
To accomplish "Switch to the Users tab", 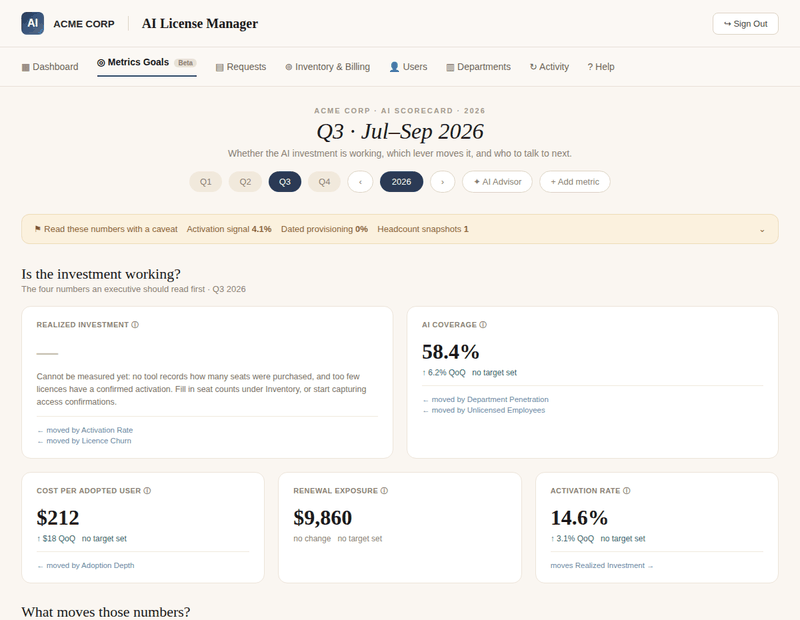I will 408,67.
